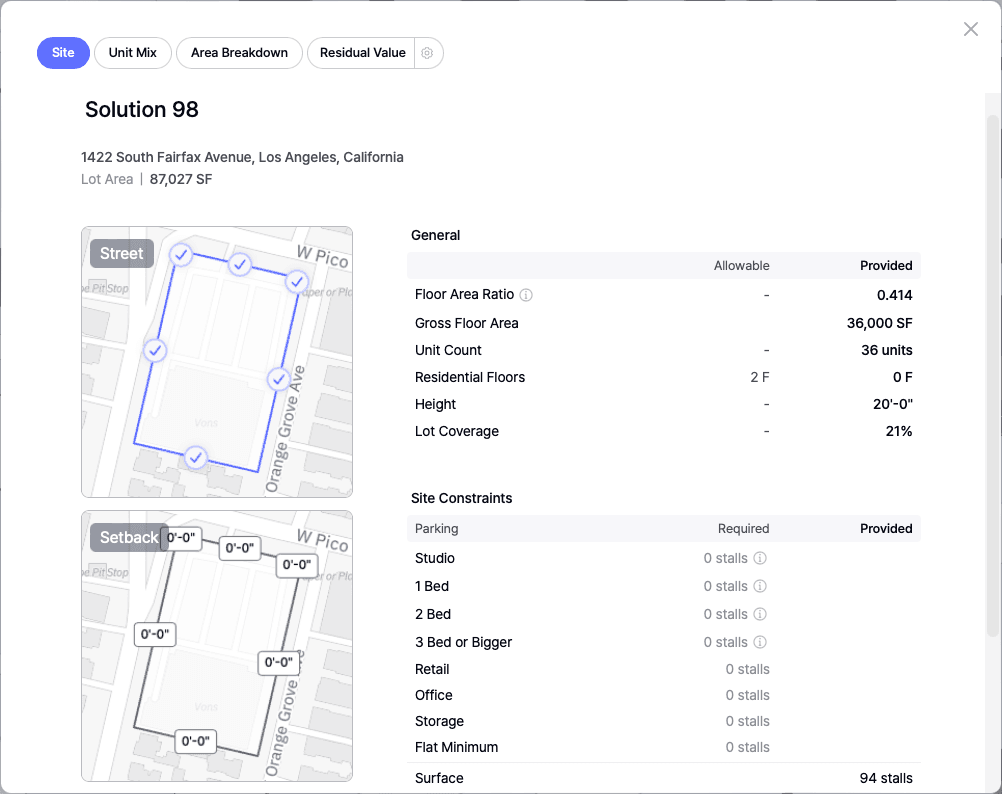Toggle the bottom street edge checkmark
The width and height of the screenshot is (1002, 794).
coord(196,458)
